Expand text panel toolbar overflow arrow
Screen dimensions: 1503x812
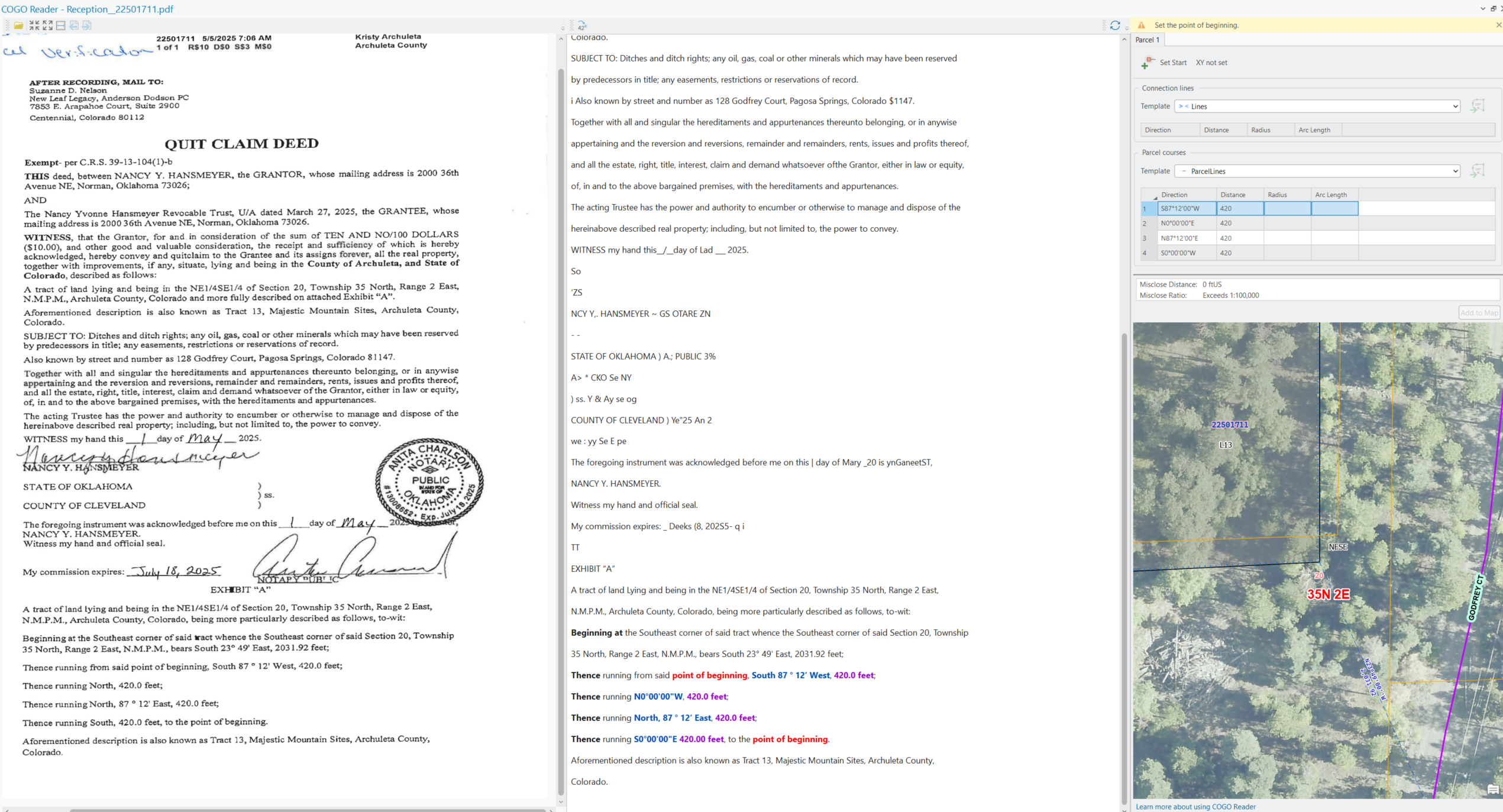click(x=1127, y=28)
